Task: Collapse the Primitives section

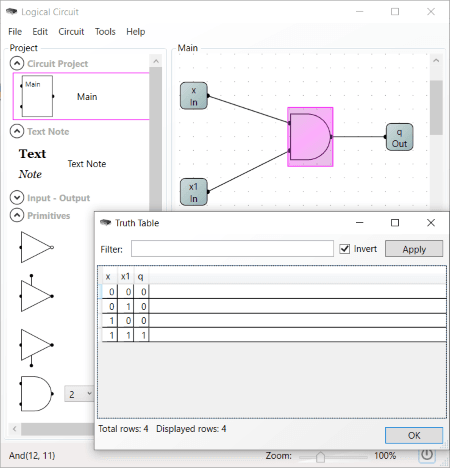Action: coord(17,215)
